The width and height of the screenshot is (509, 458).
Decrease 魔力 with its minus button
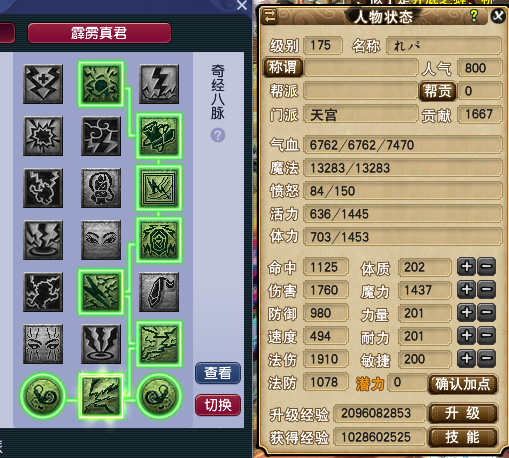486,290
